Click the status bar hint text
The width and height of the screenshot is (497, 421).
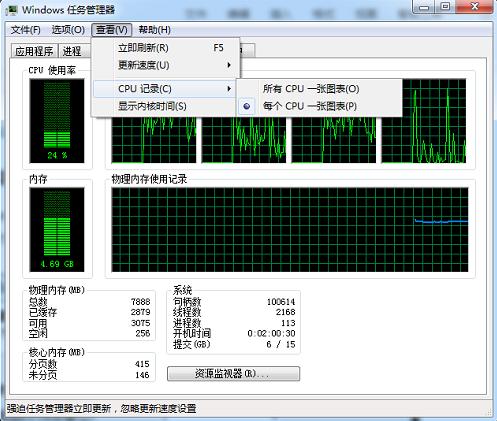pos(102,408)
